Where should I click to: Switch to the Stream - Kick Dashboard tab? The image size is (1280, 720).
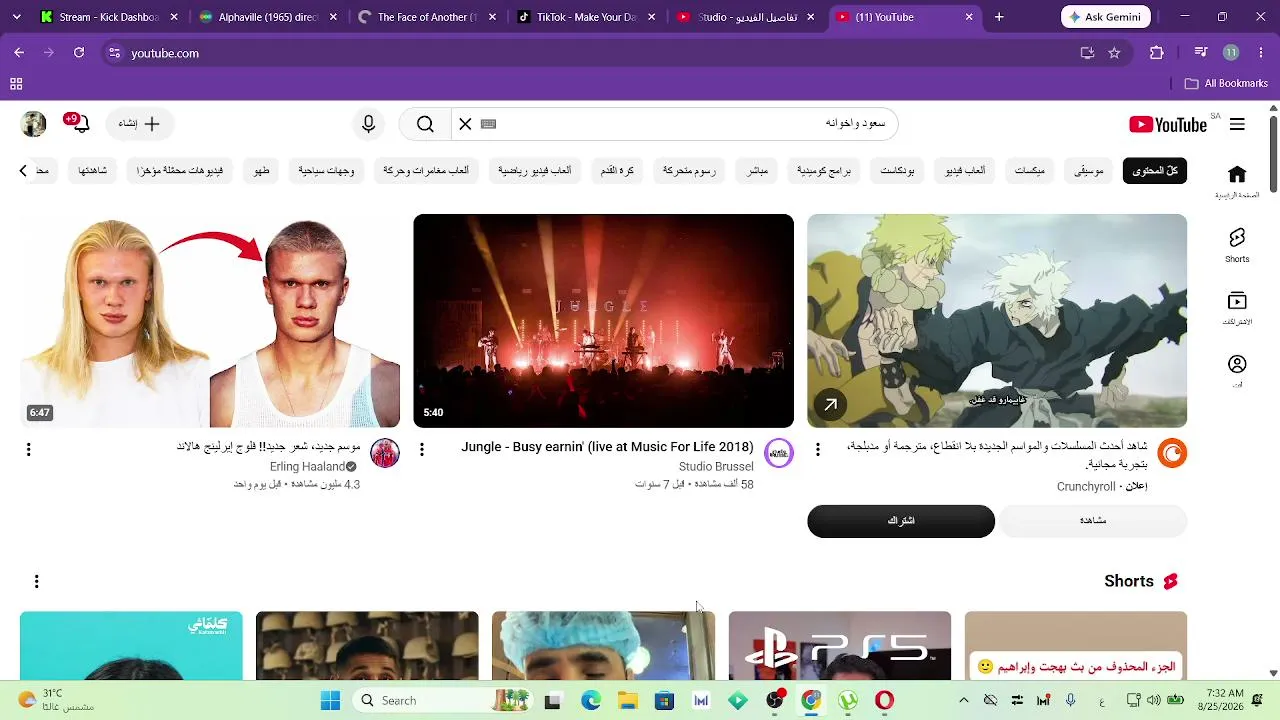[108, 17]
